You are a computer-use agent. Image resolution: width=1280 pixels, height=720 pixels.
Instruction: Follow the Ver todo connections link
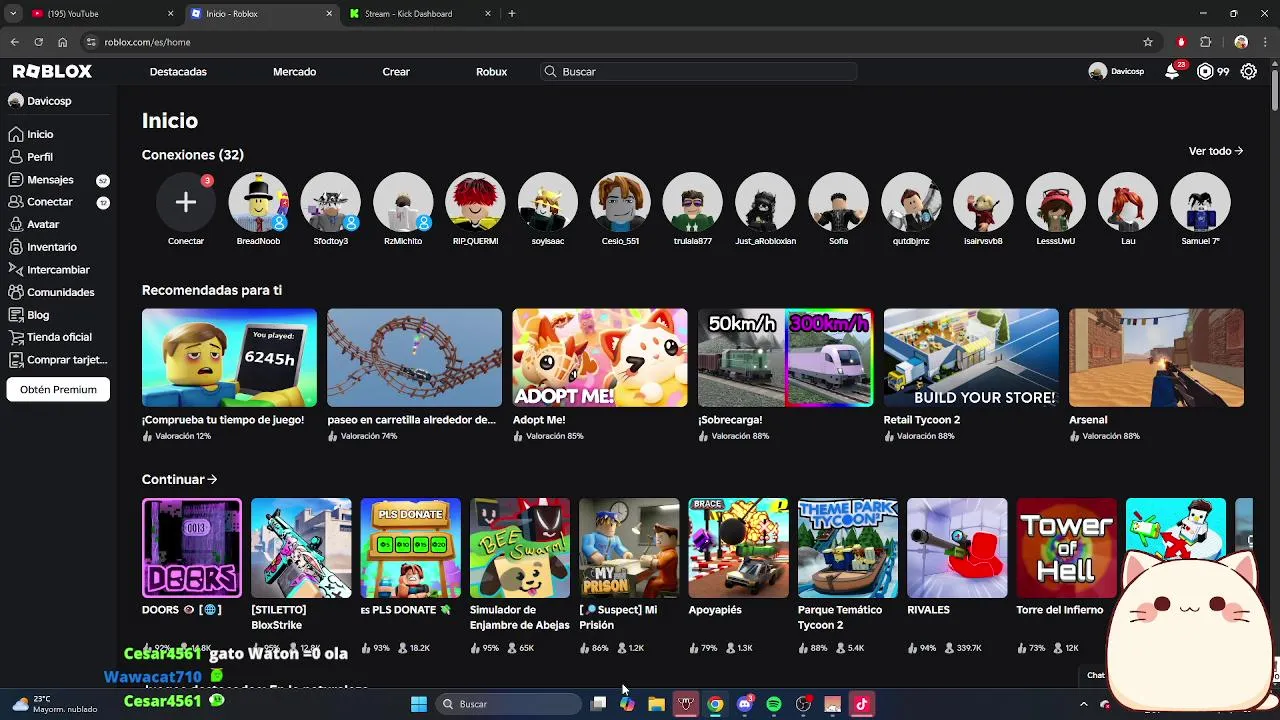click(x=1216, y=151)
